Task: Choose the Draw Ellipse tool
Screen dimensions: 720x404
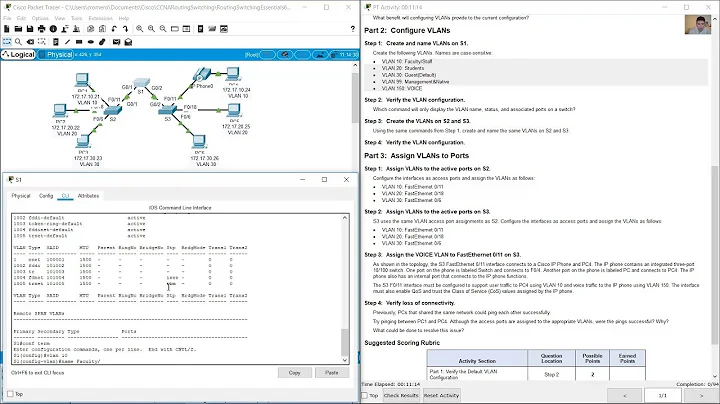Action: (90, 42)
